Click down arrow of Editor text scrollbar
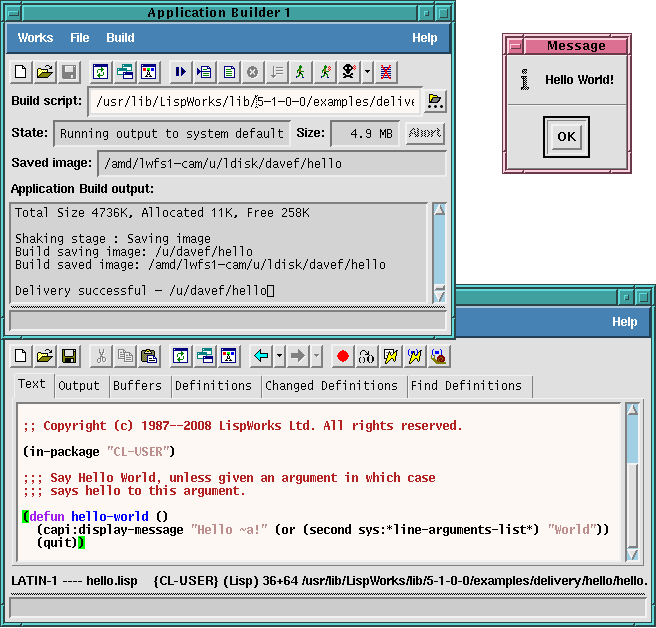The height and width of the screenshot is (628, 656). 632,554
